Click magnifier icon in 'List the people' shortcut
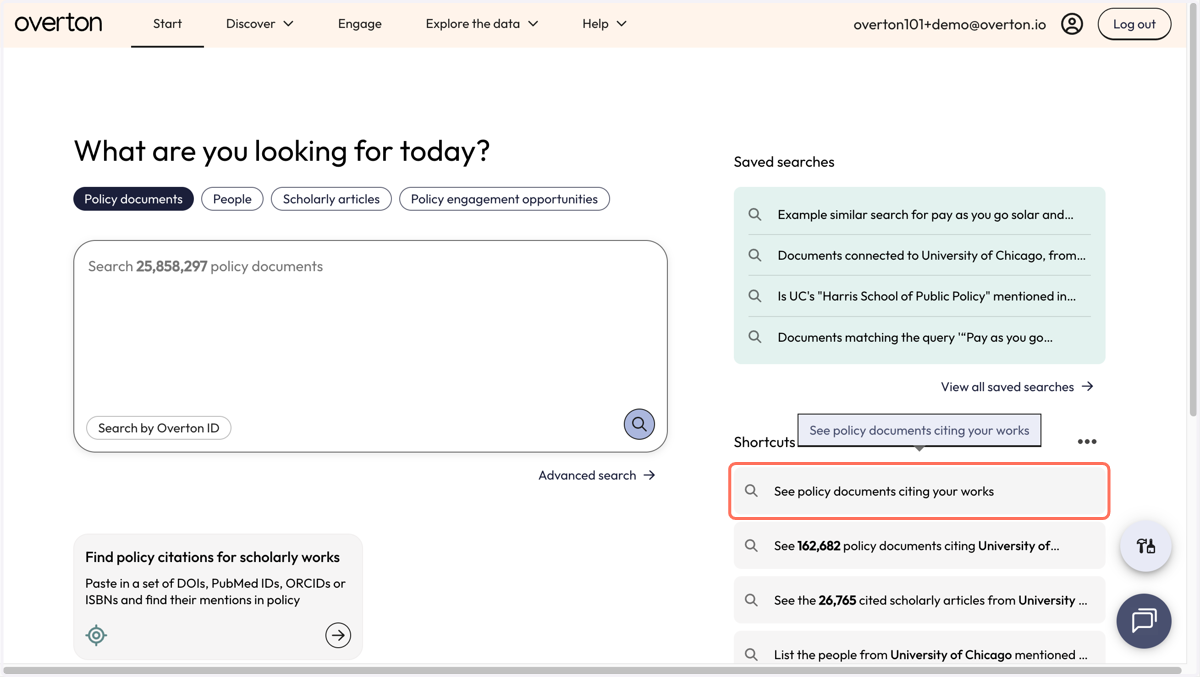The image size is (1200, 677). coord(751,655)
